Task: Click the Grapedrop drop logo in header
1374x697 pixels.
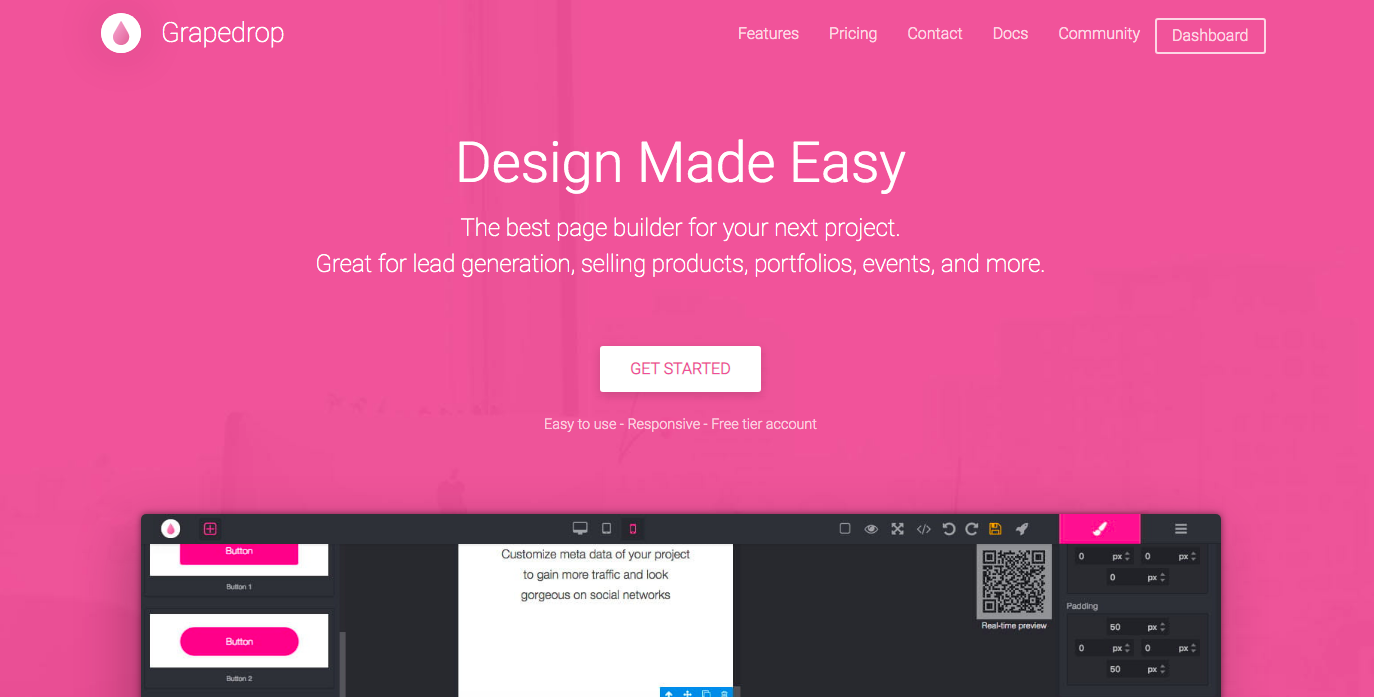Action: click(x=121, y=33)
